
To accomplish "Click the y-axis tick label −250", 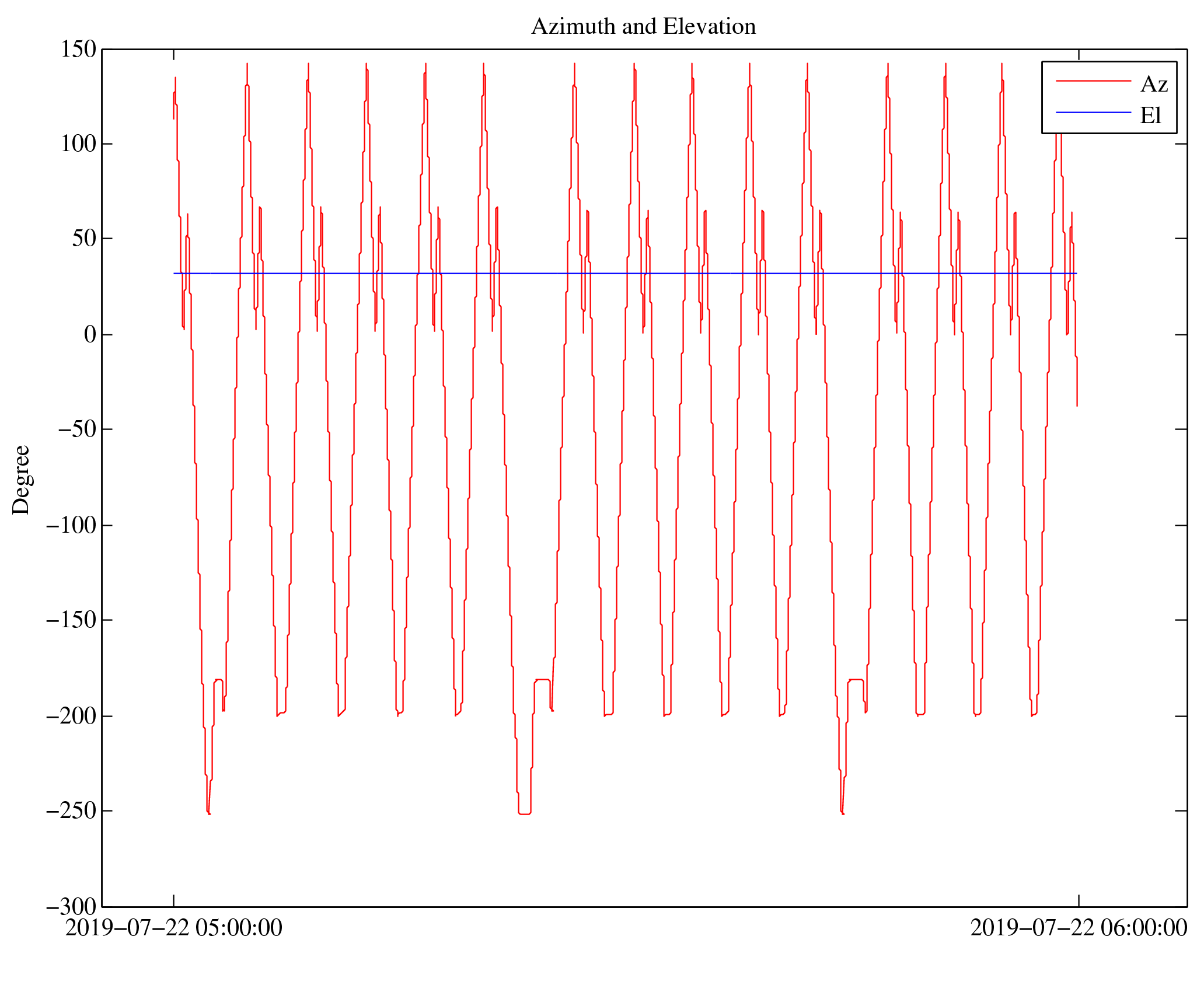I will coord(71,811).
